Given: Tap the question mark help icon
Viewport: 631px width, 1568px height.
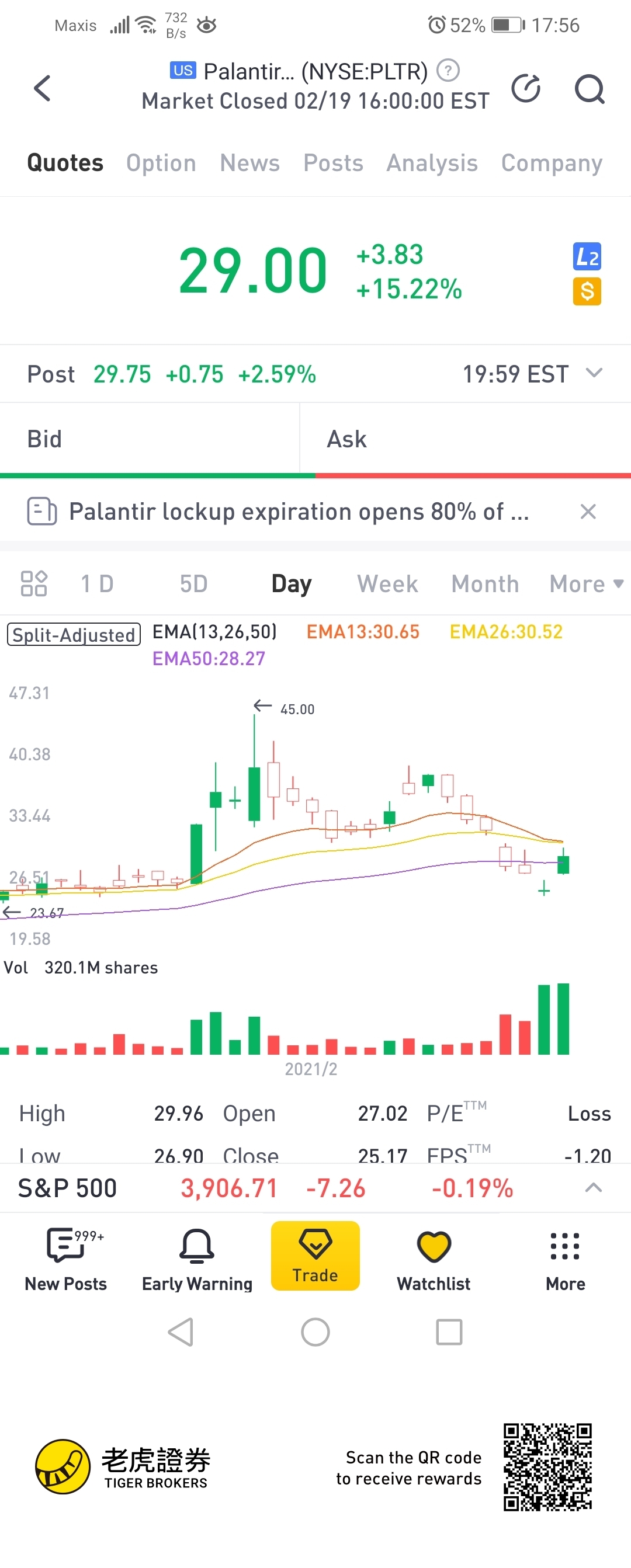Looking at the screenshot, I should pos(448,71).
